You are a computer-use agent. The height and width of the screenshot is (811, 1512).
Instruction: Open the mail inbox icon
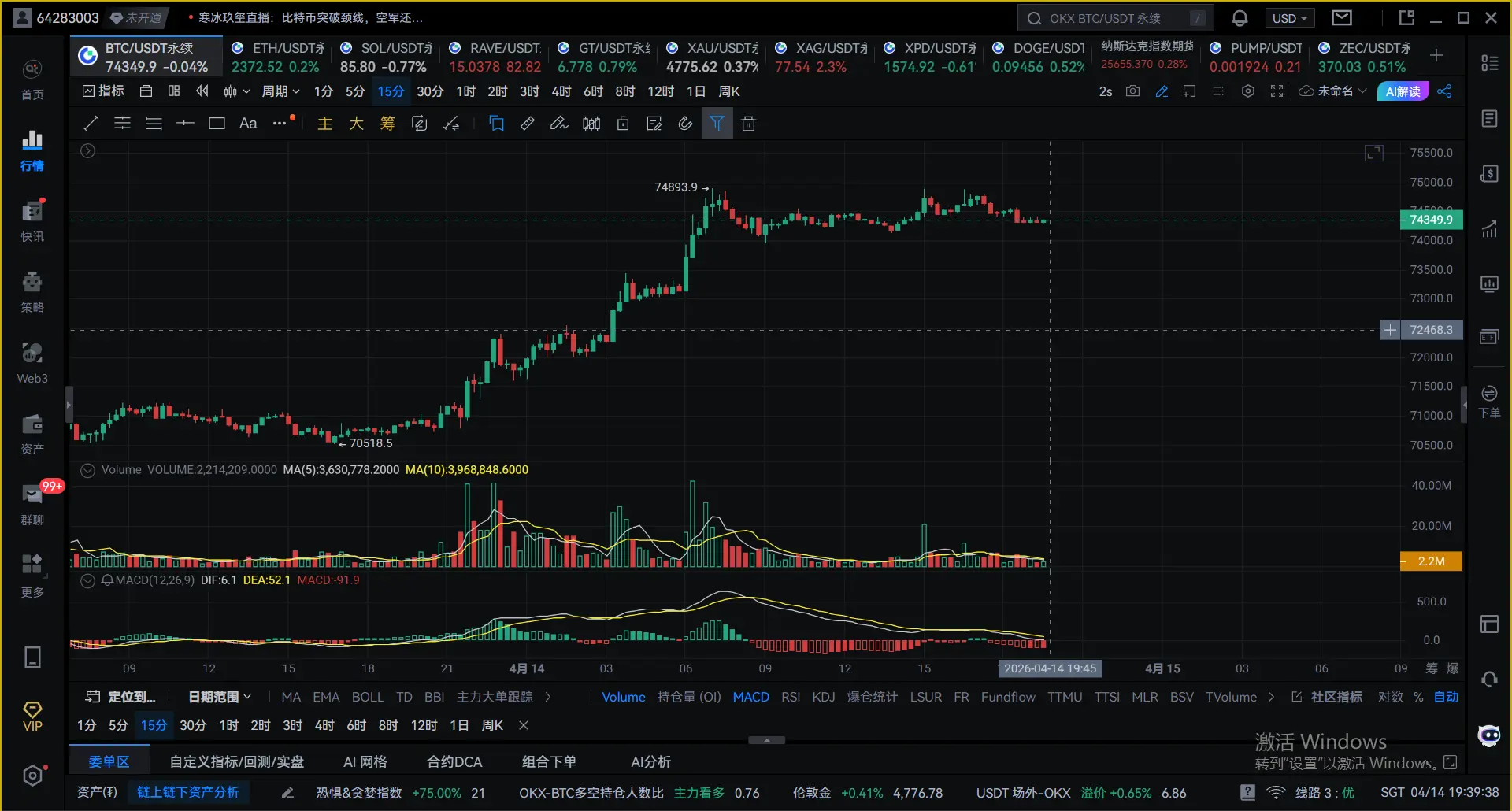pyautogui.click(x=1342, y=18)
